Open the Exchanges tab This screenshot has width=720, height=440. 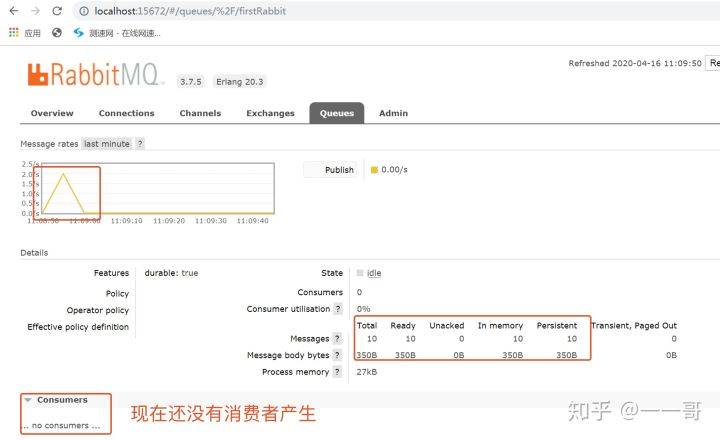[x=270, y=113]
